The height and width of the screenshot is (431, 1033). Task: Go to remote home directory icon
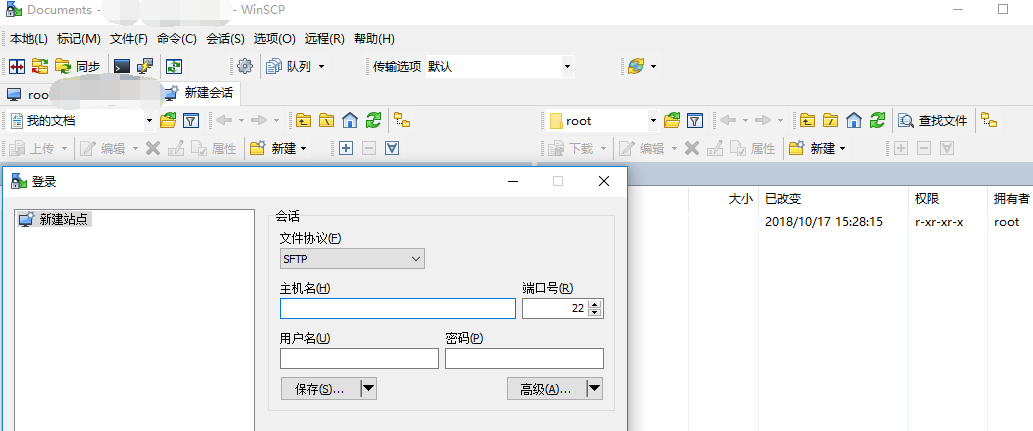click(x=854, y=121)
